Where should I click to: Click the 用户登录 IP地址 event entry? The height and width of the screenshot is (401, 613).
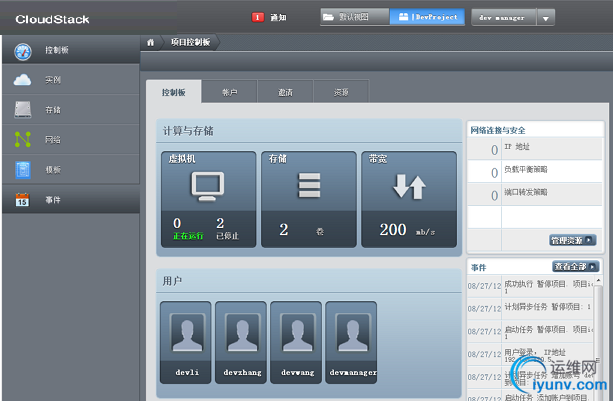[531, 354]
